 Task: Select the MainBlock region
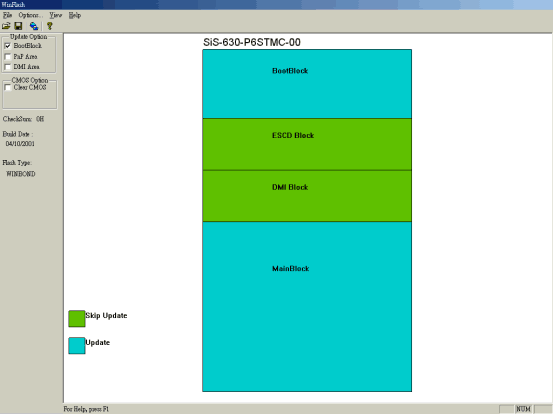(307, 307)
